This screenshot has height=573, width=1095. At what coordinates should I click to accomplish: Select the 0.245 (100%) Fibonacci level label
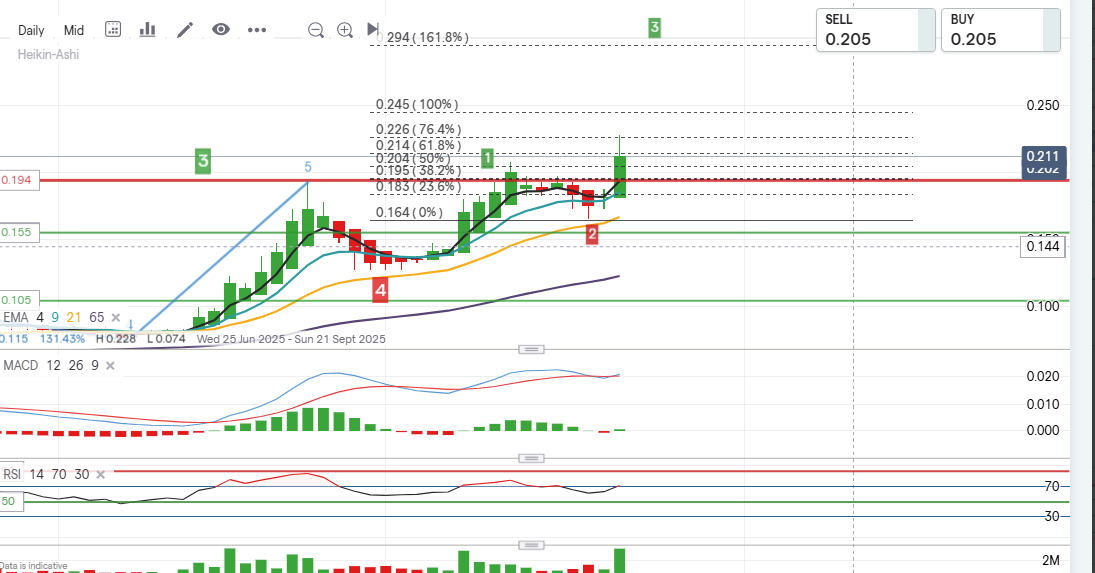[416, 104]
